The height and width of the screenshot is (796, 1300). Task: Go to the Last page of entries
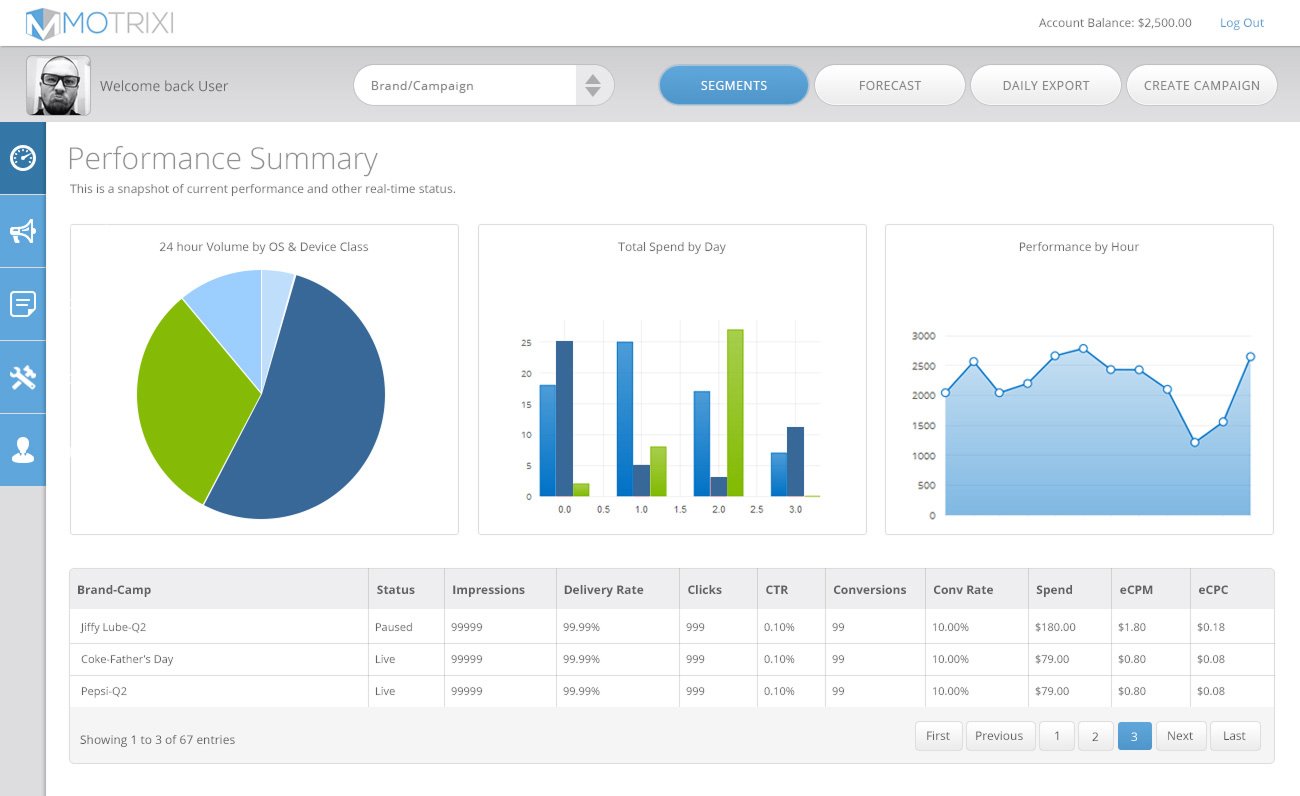point(1234,736)
